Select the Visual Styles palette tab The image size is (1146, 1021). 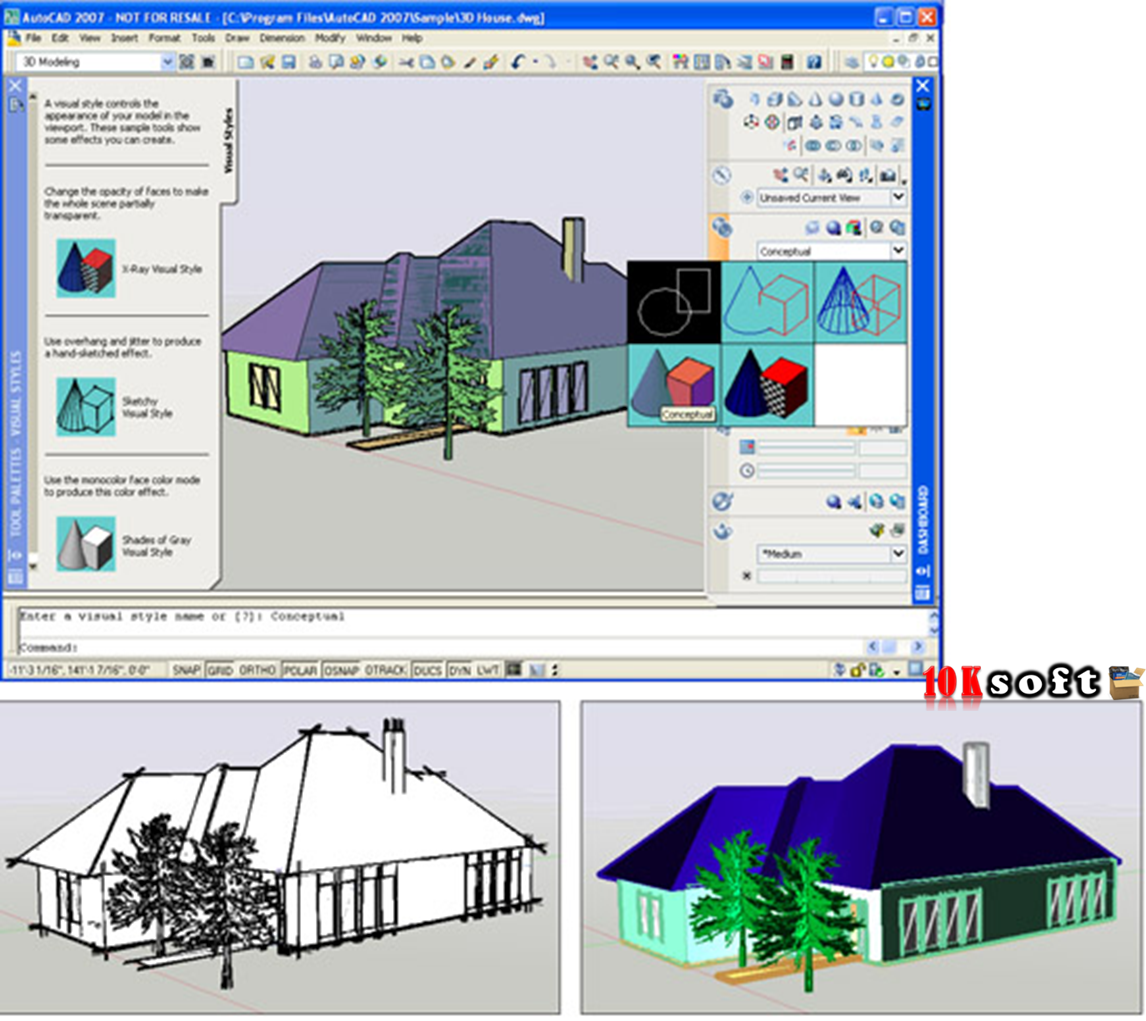click(228, 140)
